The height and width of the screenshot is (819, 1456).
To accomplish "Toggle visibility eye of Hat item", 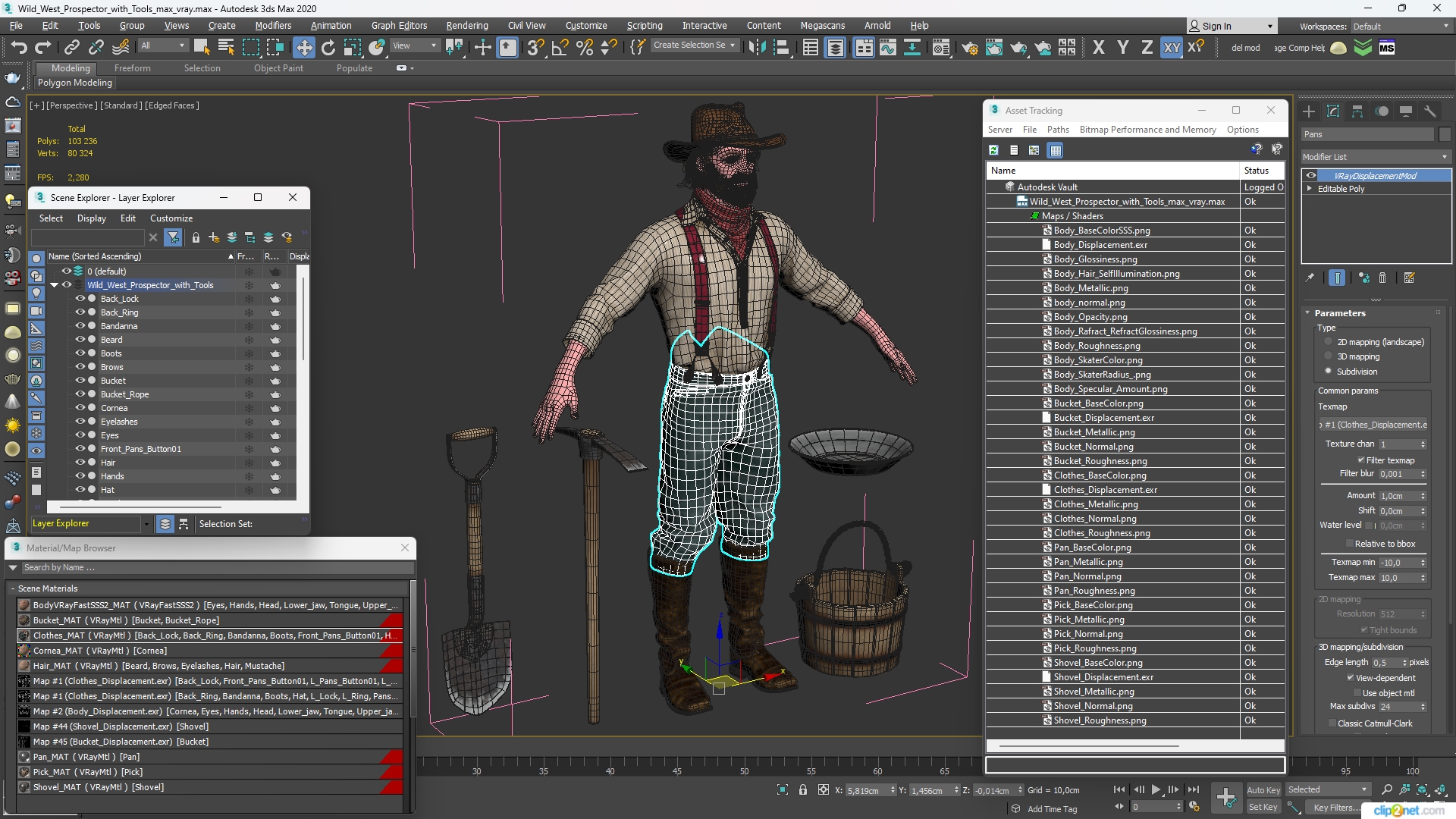I will coord(80,489).
